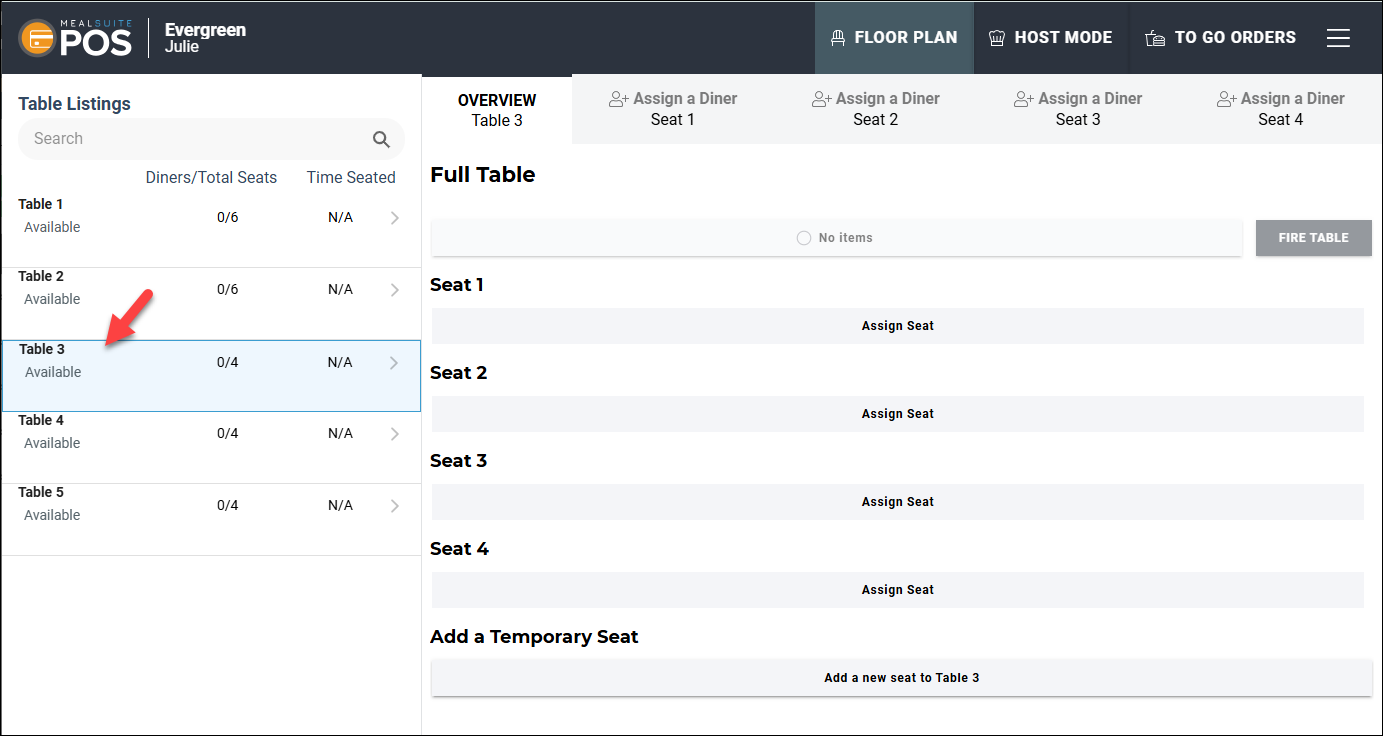This screenshot has width=1383, height=736.
Task: Click the Diners/Total Seats column header
Action: pos(211,178)
